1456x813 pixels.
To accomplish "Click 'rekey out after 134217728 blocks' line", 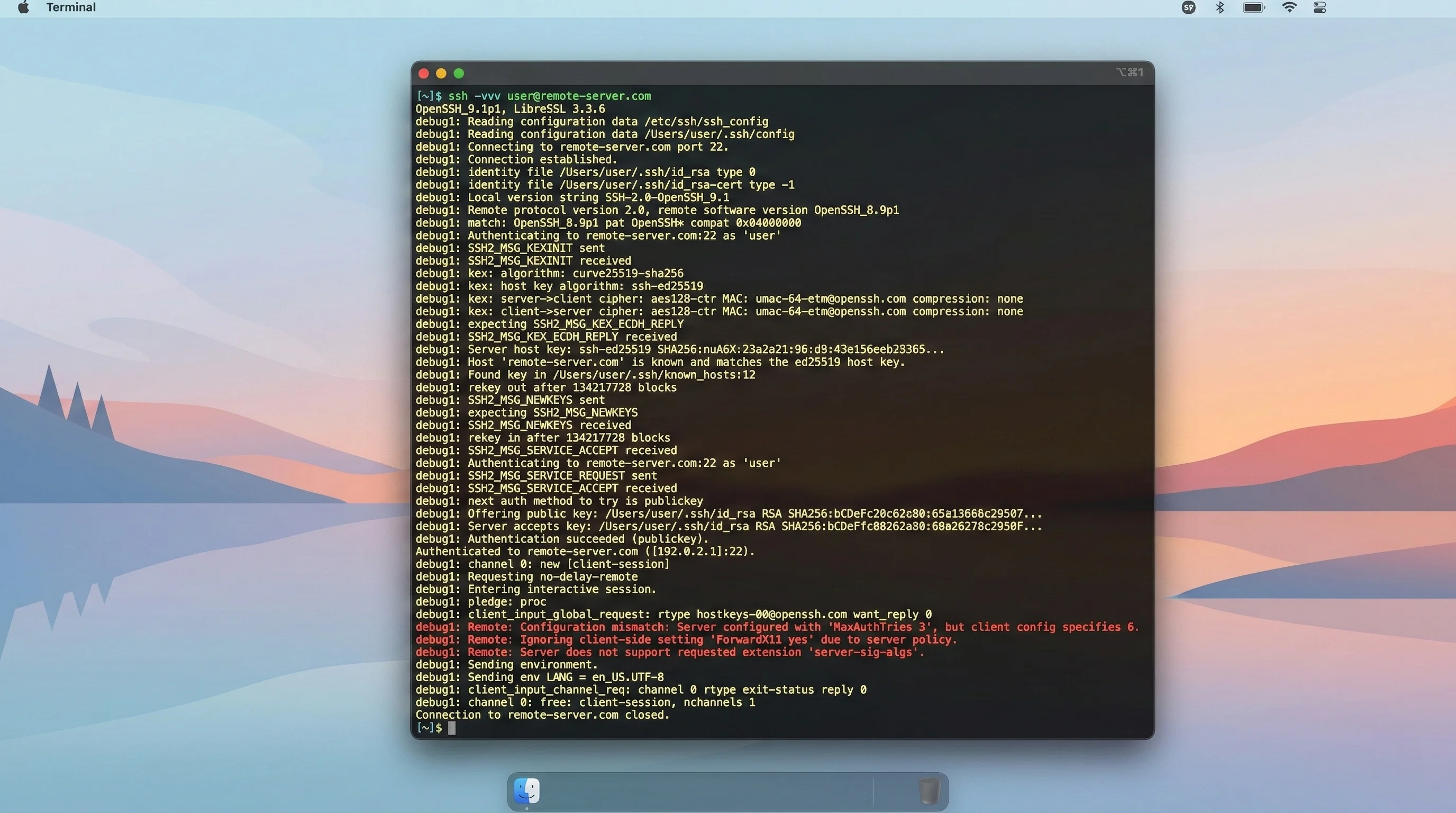I will point(546,387).
